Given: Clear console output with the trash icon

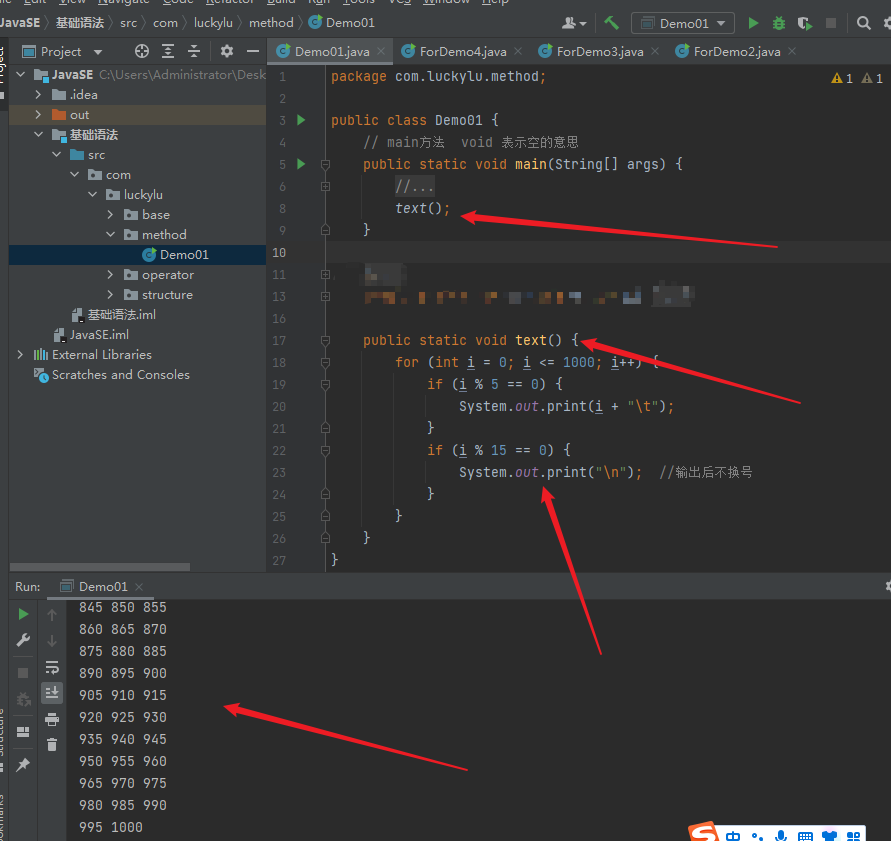Looking at the screenshot, I should 52,744.
